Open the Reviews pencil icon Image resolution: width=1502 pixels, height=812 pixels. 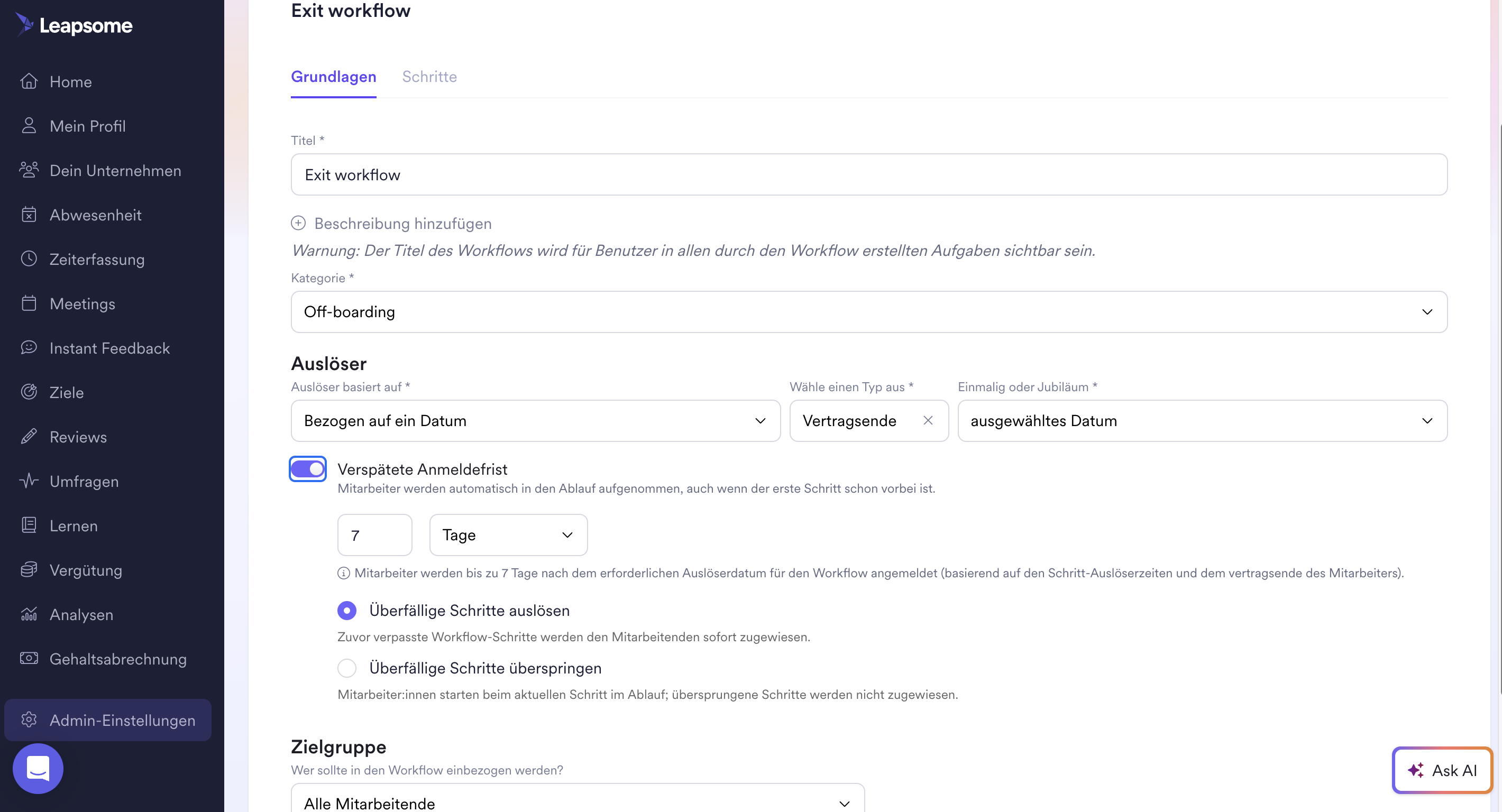[29, 437]
